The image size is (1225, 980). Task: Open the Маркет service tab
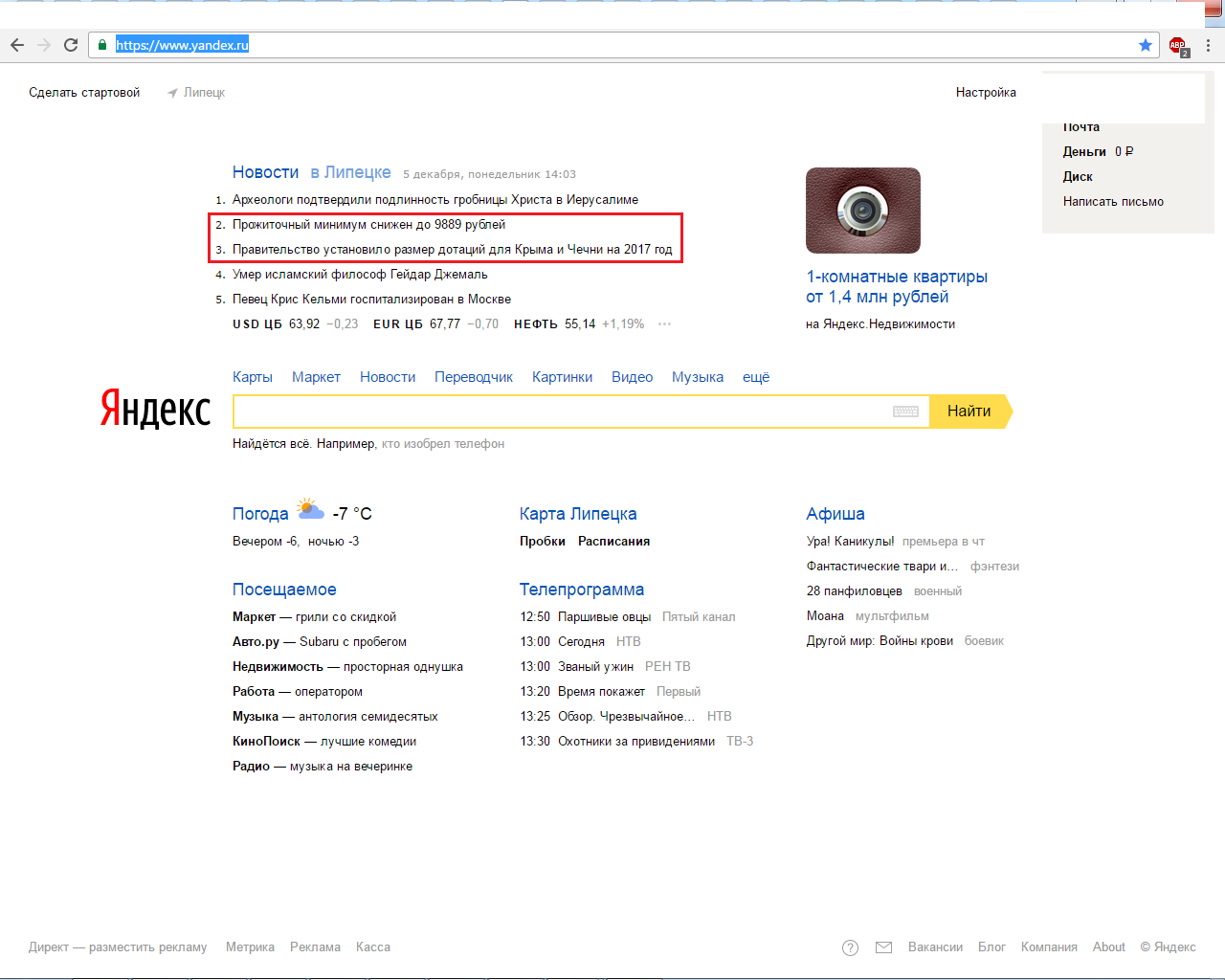(316, 377)
